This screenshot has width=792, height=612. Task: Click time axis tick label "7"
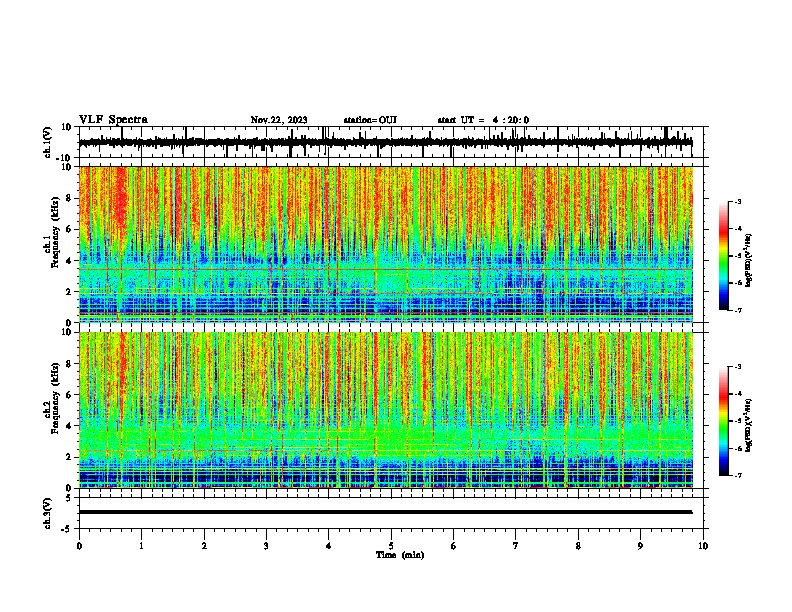click(516, 546)
